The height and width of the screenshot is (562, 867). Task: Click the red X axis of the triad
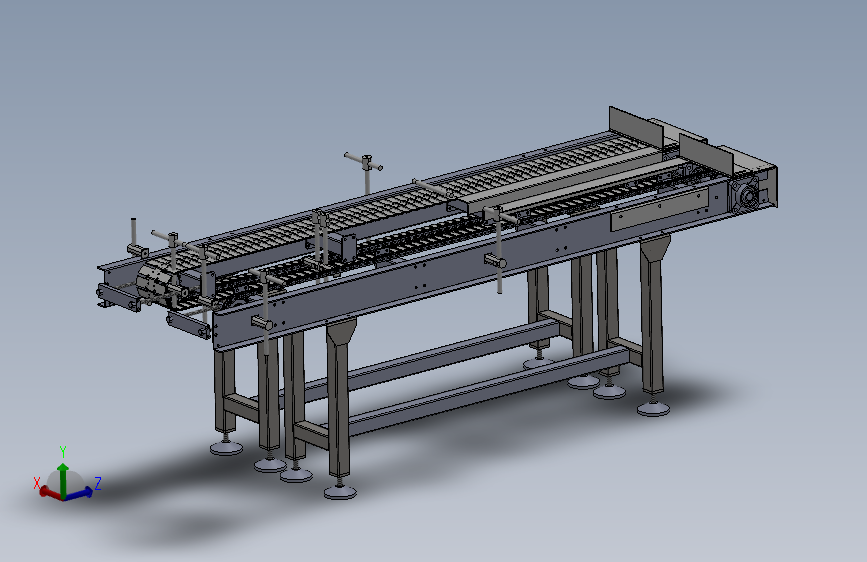[x=51, y=493]
